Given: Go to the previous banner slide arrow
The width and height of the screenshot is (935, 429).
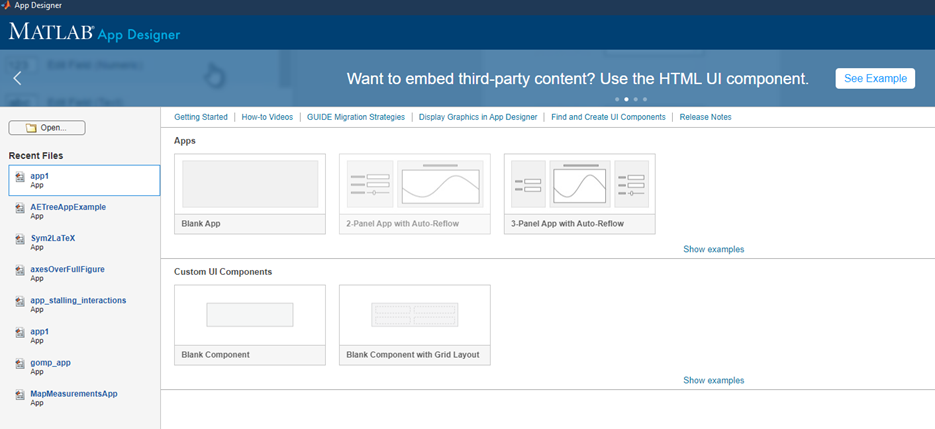Looking at the screenshot, I should 17,78.
